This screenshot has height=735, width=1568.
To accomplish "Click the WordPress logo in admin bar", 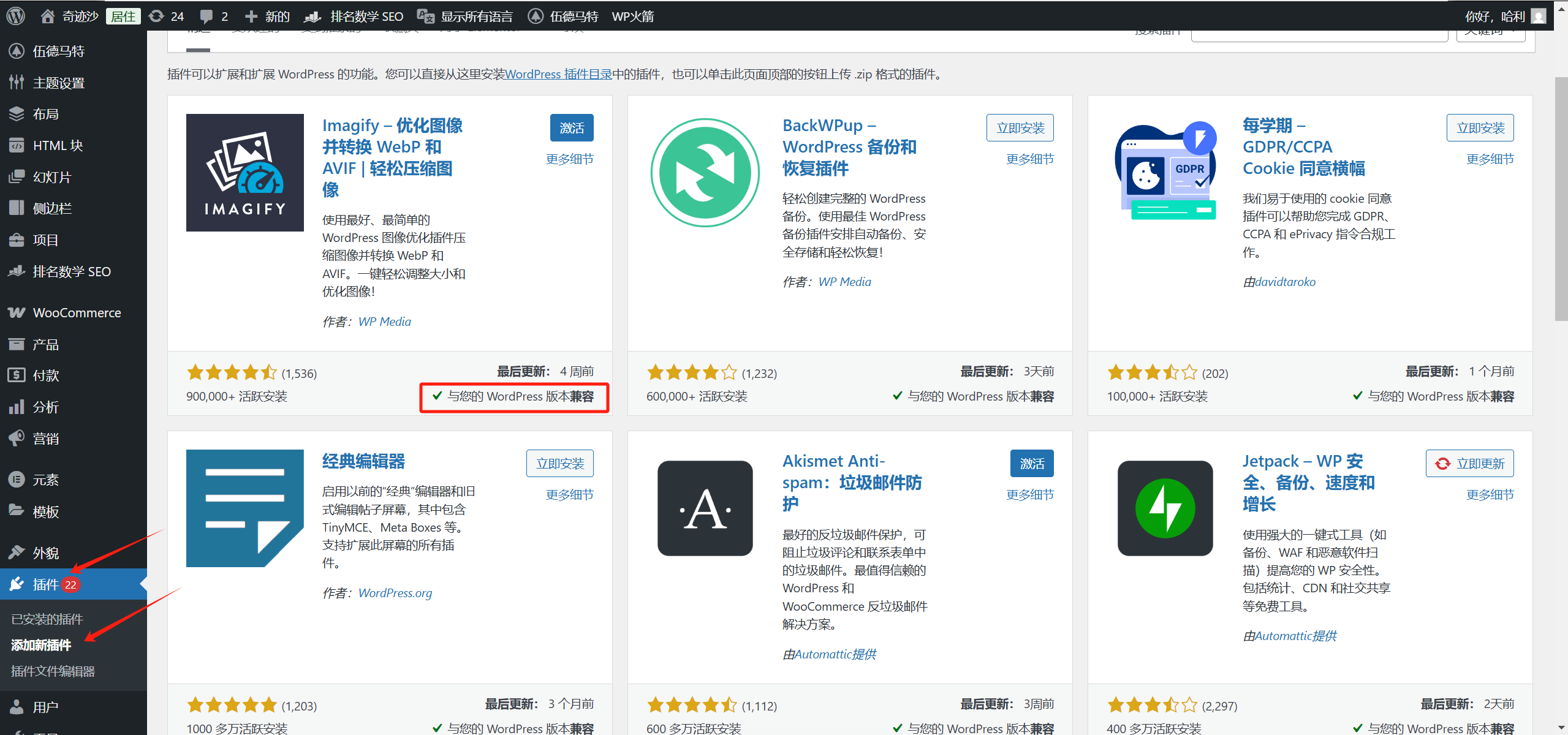I will tap(15, 16).
